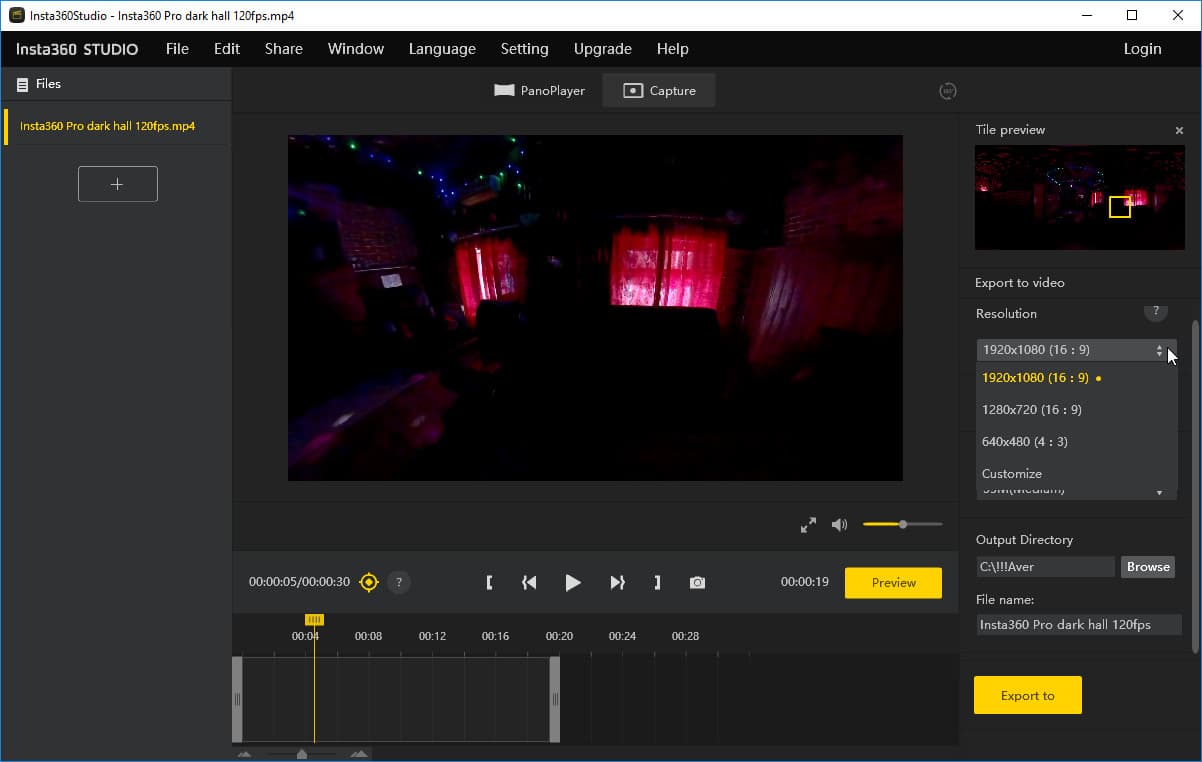Switch to the PanoPlayer tab
This screenshot has height=762, width=1202.
pyautogui.click(x=539, y=91)
